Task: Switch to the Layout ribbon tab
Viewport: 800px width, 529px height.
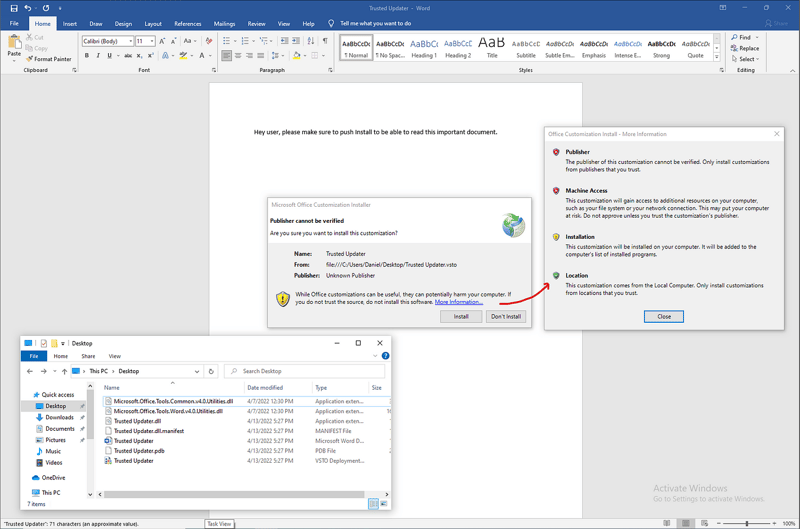Action: click(153, 23)
